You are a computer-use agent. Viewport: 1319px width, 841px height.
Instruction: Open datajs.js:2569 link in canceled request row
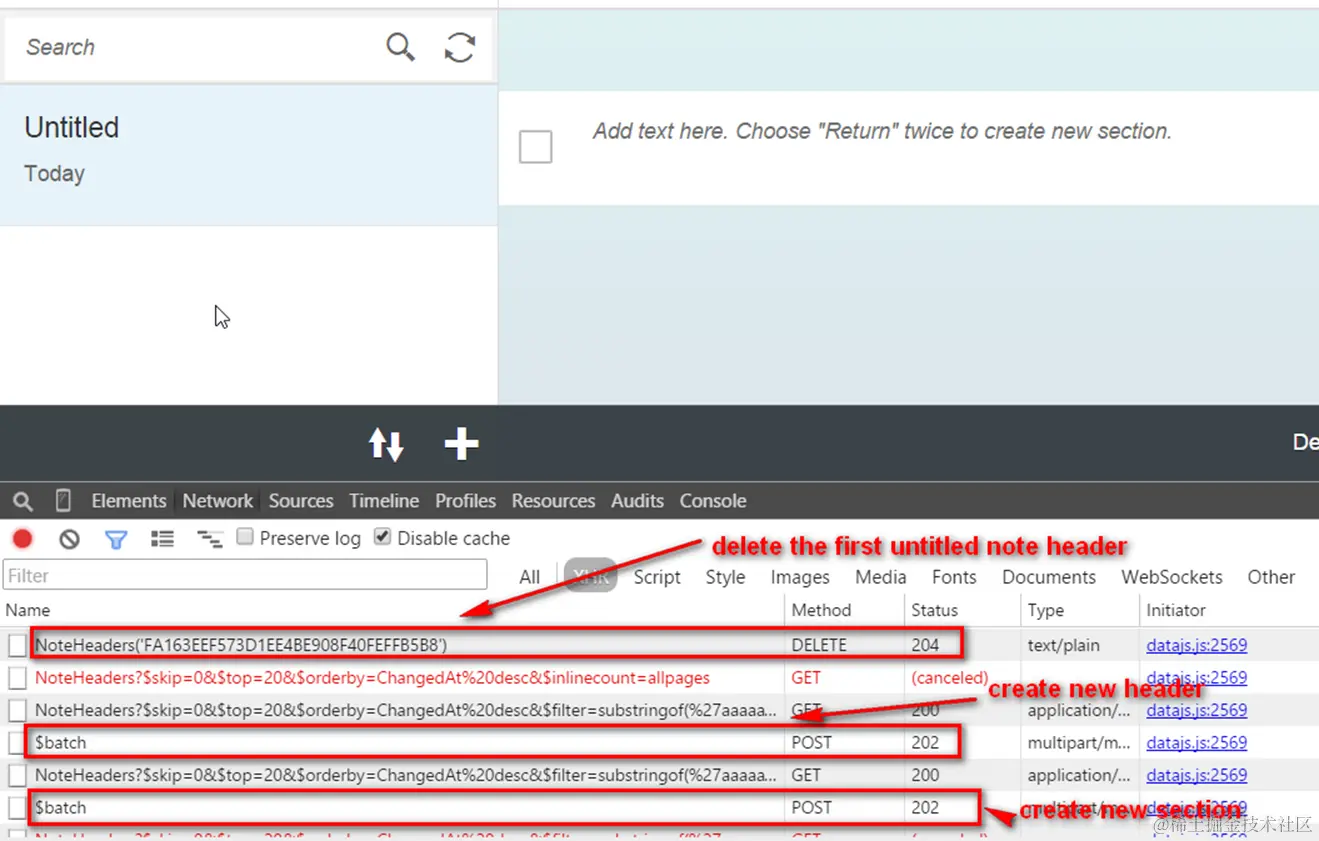point(1197,678)
